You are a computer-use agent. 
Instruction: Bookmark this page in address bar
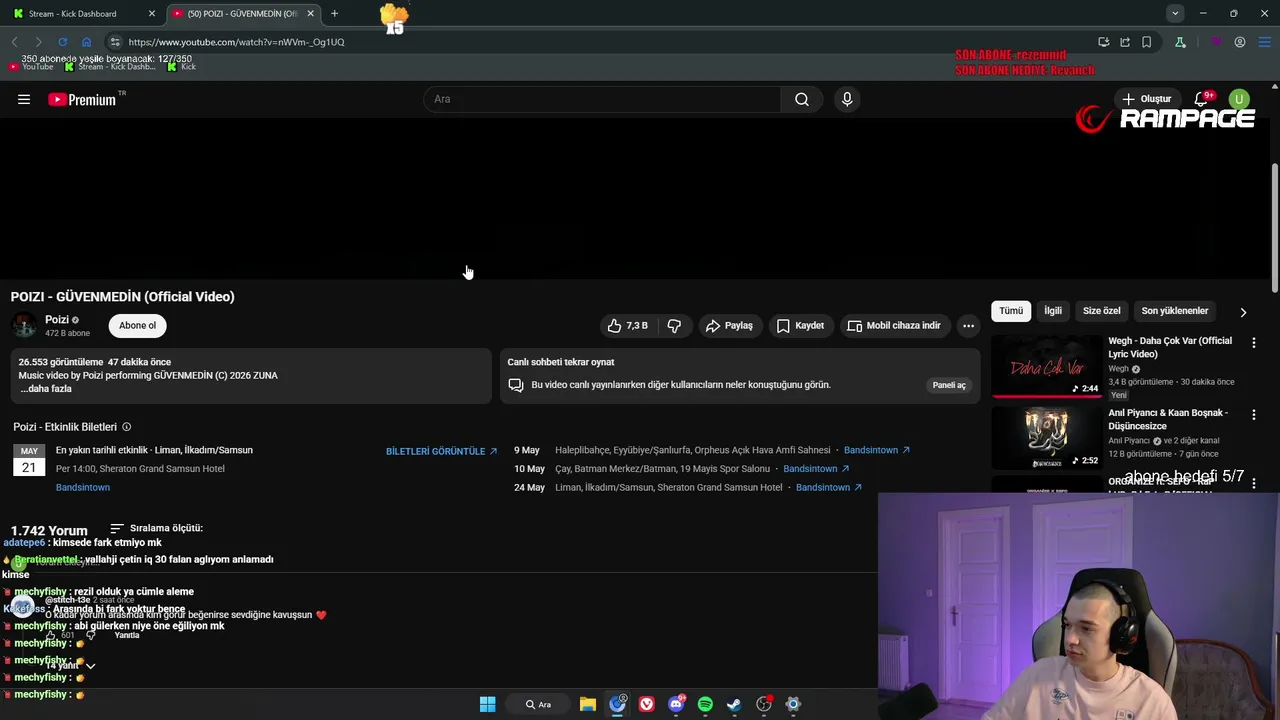1146,42
